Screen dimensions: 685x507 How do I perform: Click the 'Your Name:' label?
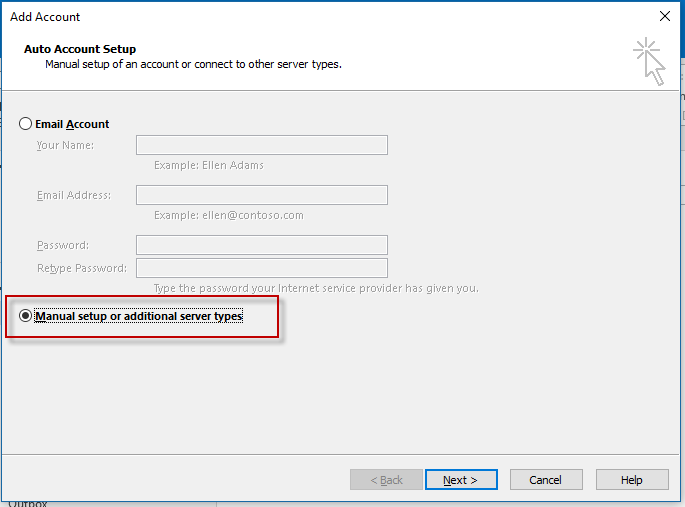[x=65, y=145]
